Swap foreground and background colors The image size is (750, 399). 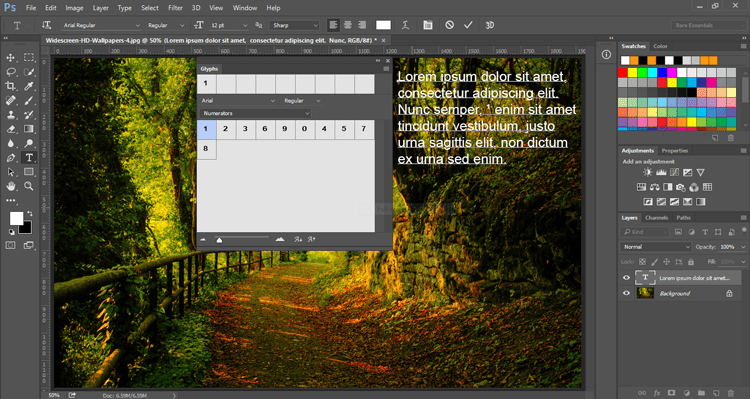click(30, 213)
